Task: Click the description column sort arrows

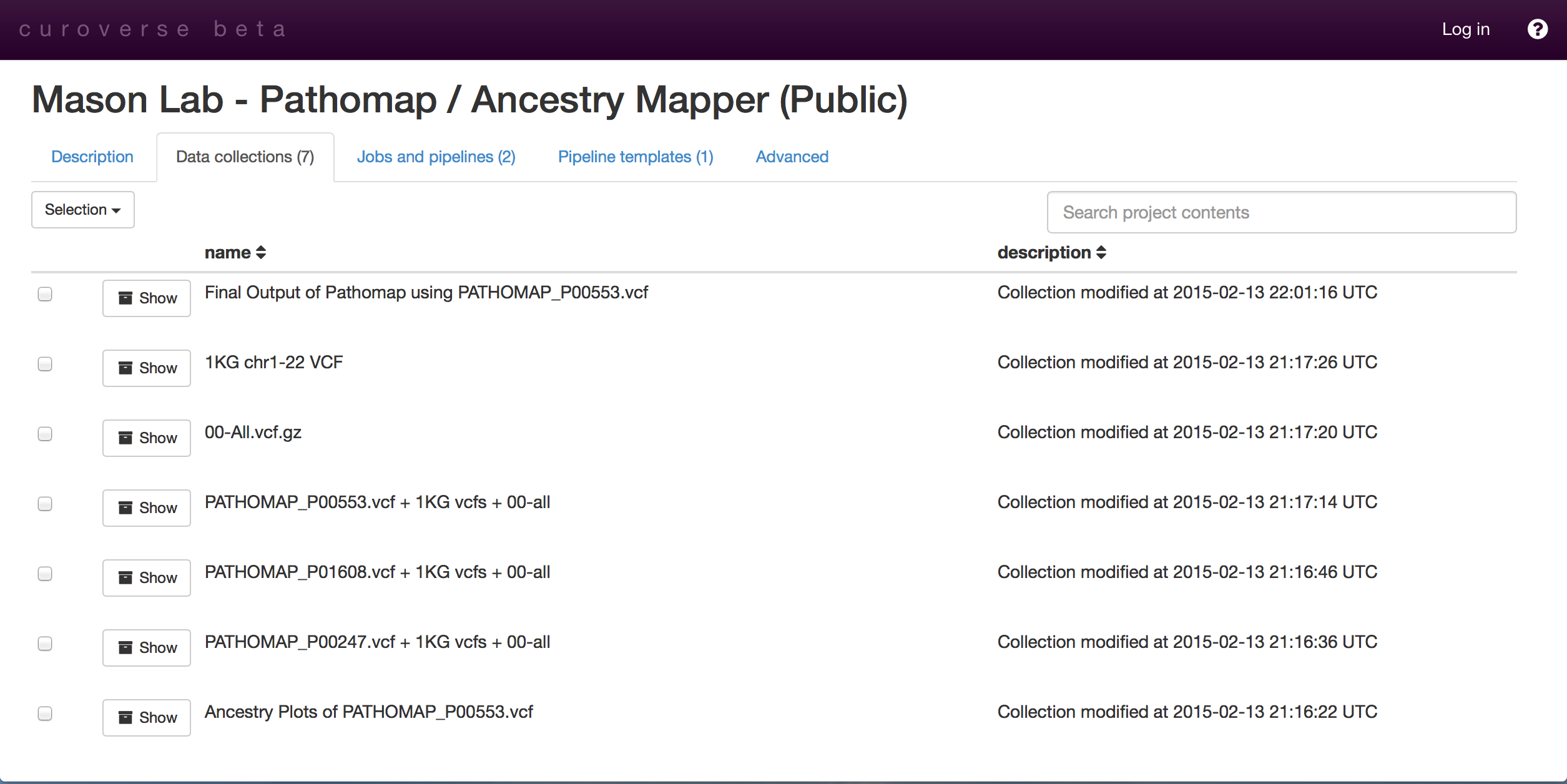Action: (x=1101, y=252)
